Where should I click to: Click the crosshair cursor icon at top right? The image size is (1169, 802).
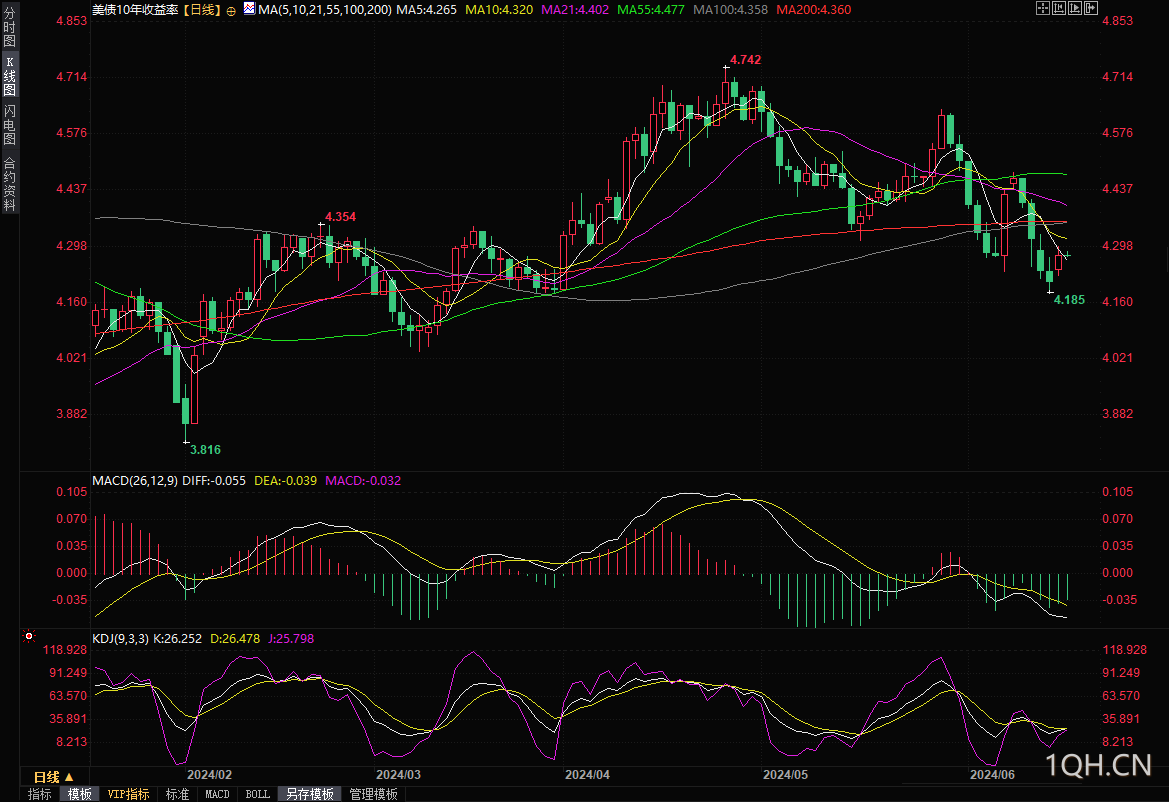click(x=1043, y=8)
